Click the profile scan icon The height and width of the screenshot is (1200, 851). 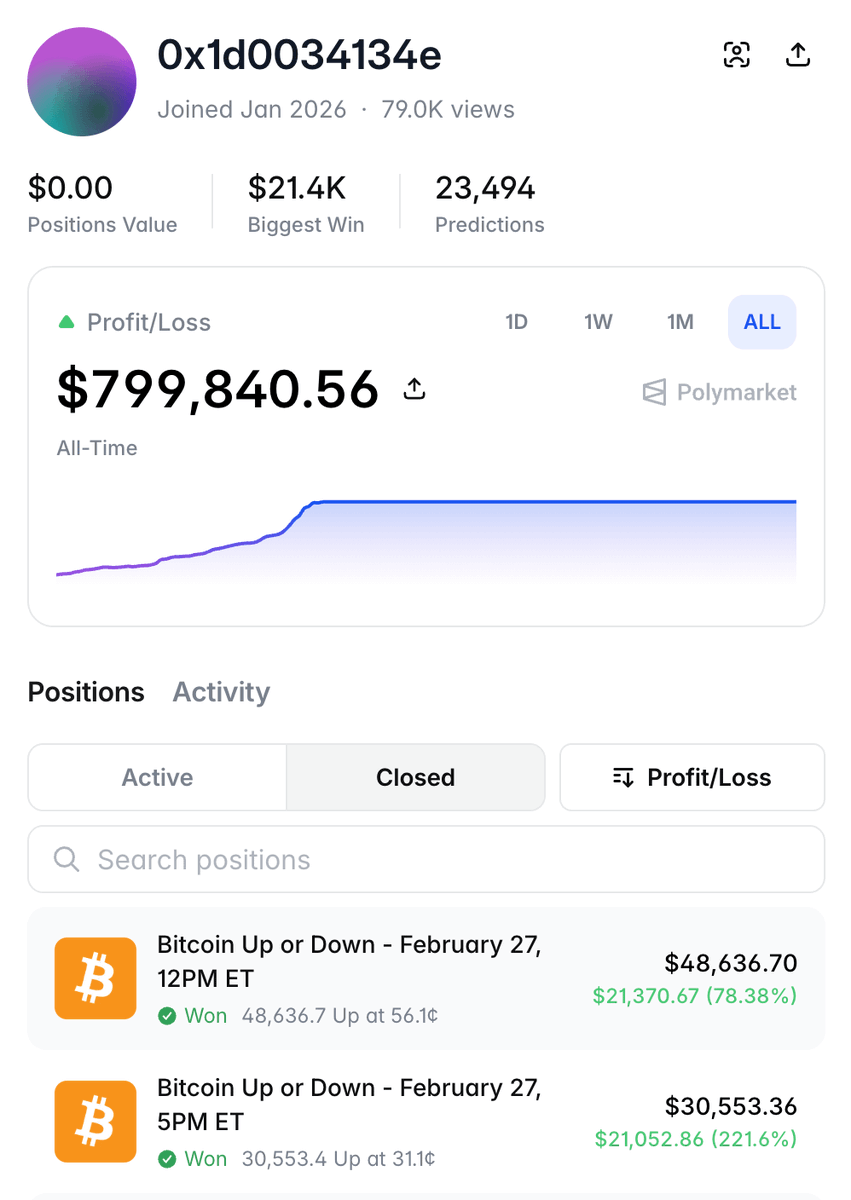coord(736,55)
